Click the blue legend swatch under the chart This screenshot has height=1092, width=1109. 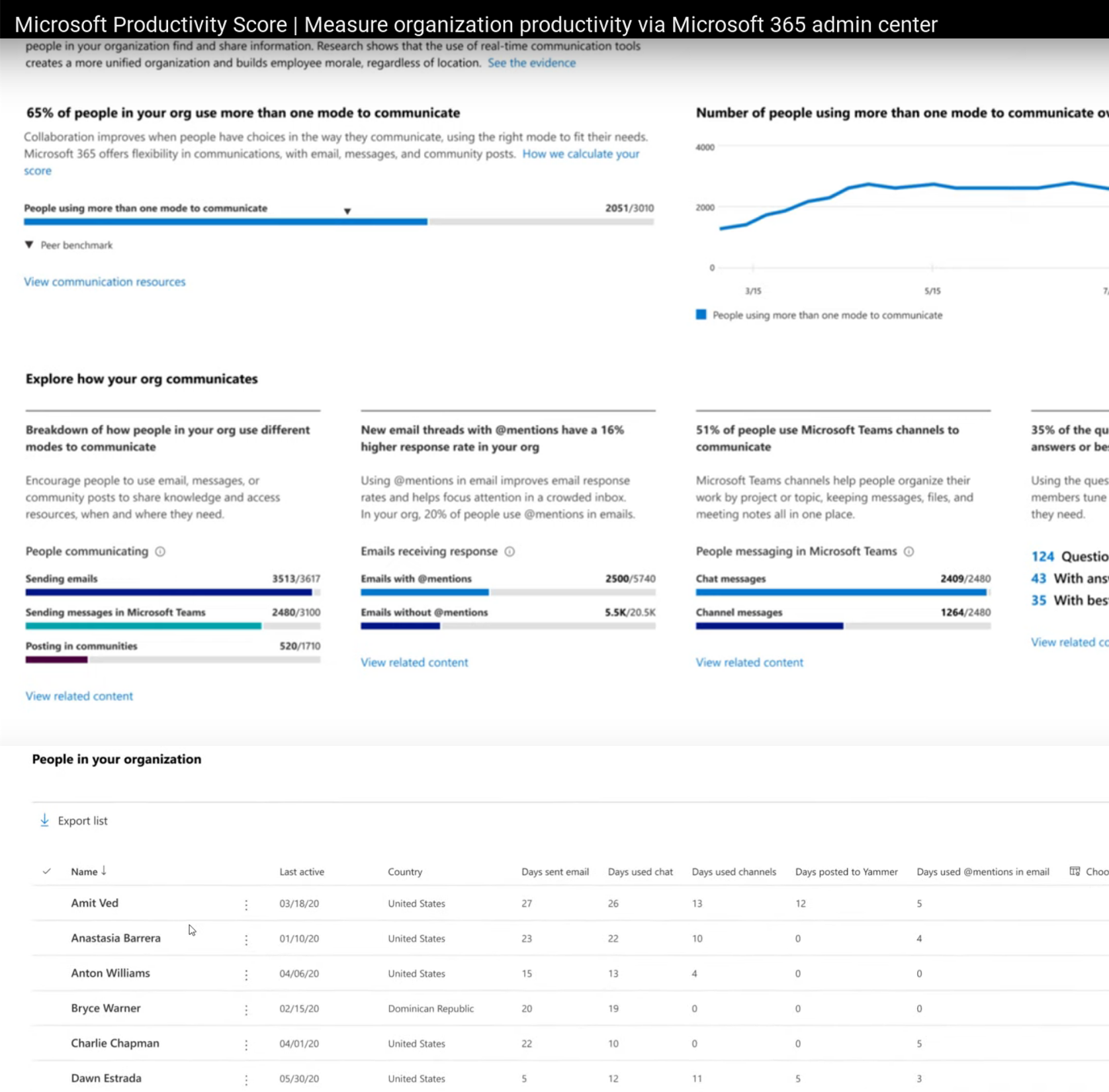tap(701, 314)
